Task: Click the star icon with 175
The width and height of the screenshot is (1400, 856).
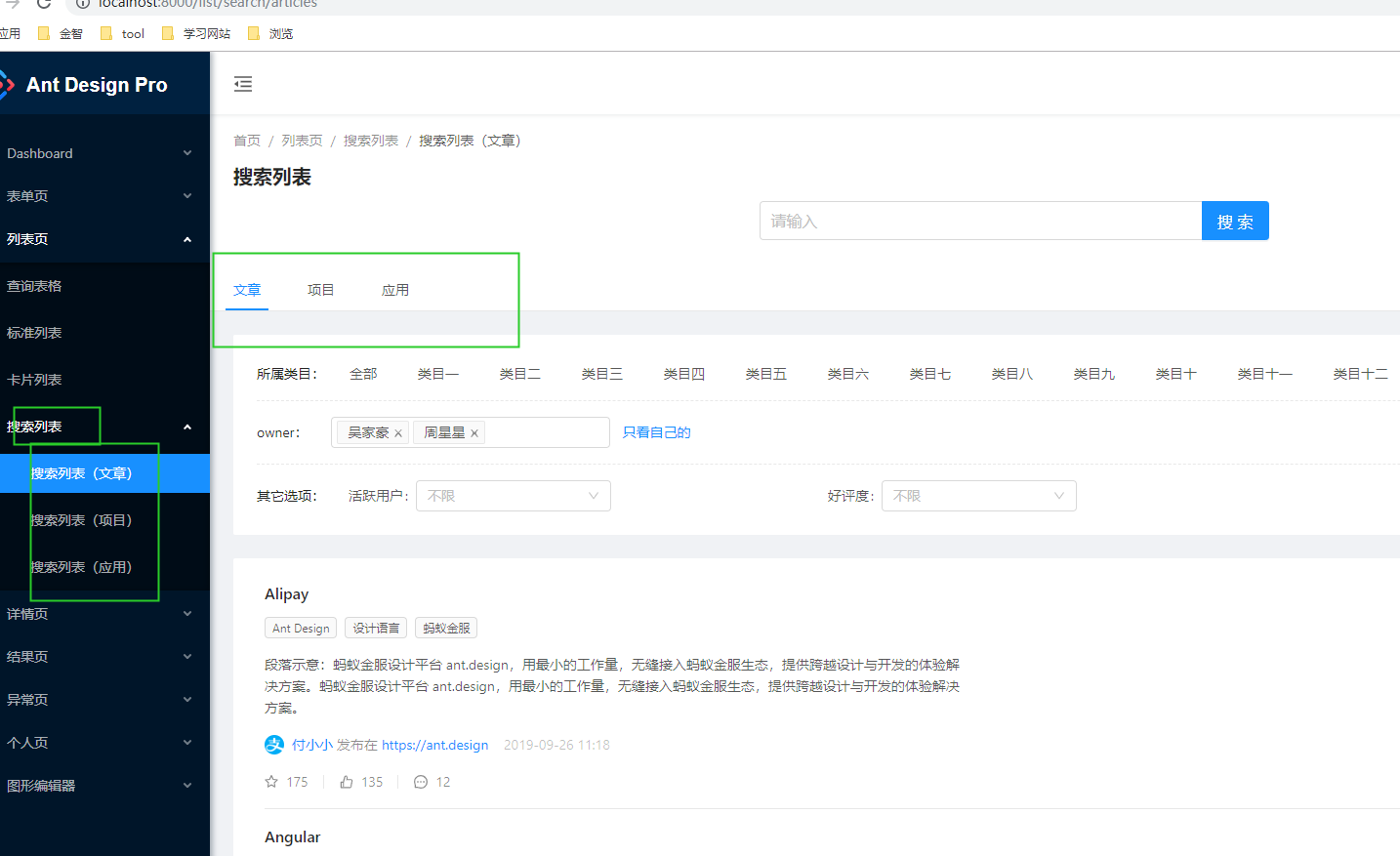Action: (271, 782)
